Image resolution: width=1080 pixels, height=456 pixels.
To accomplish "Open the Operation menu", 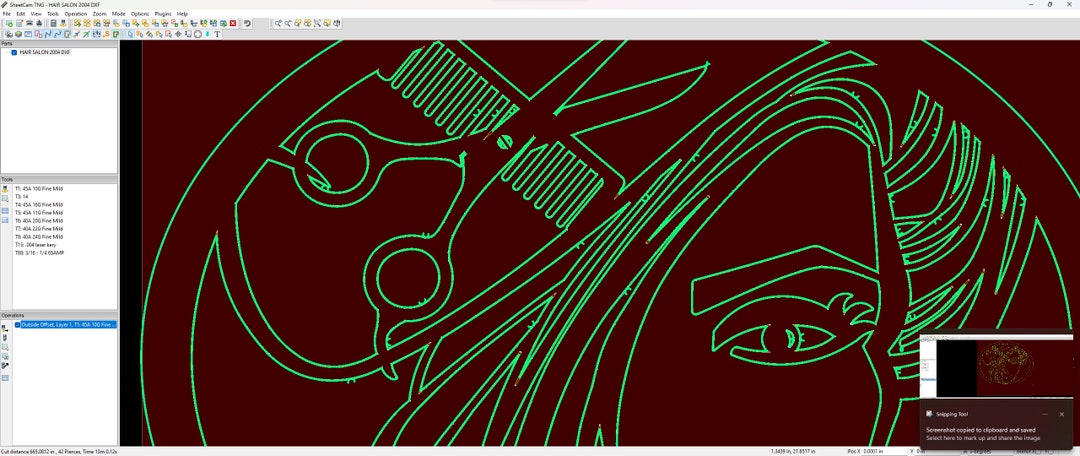I will pyautogui.click(x=76, y=14).
